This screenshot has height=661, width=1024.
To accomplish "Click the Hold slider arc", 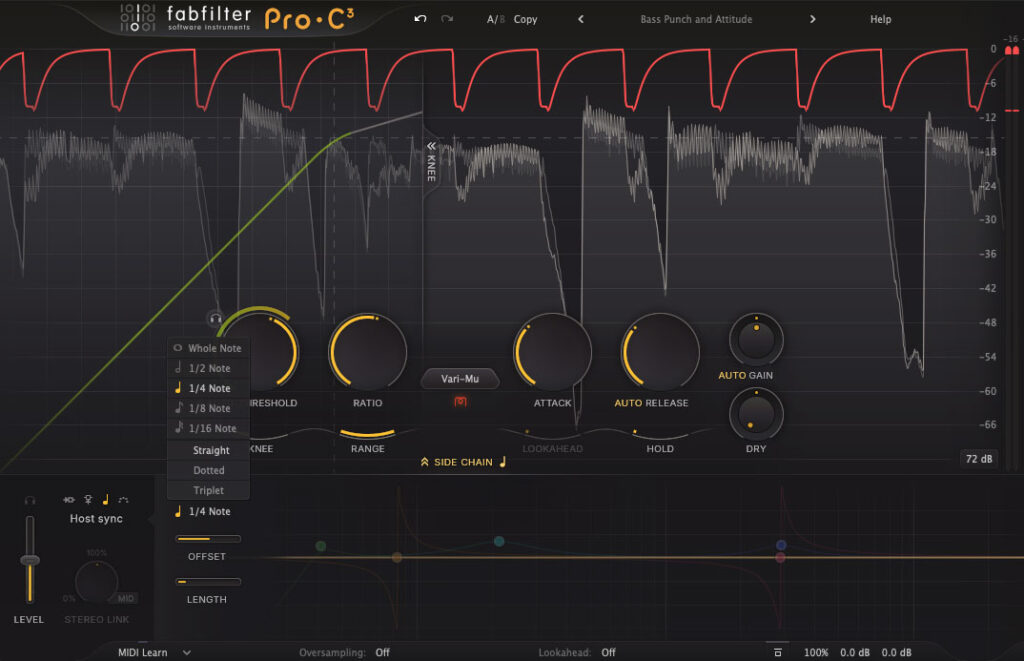I will [660, 434].
